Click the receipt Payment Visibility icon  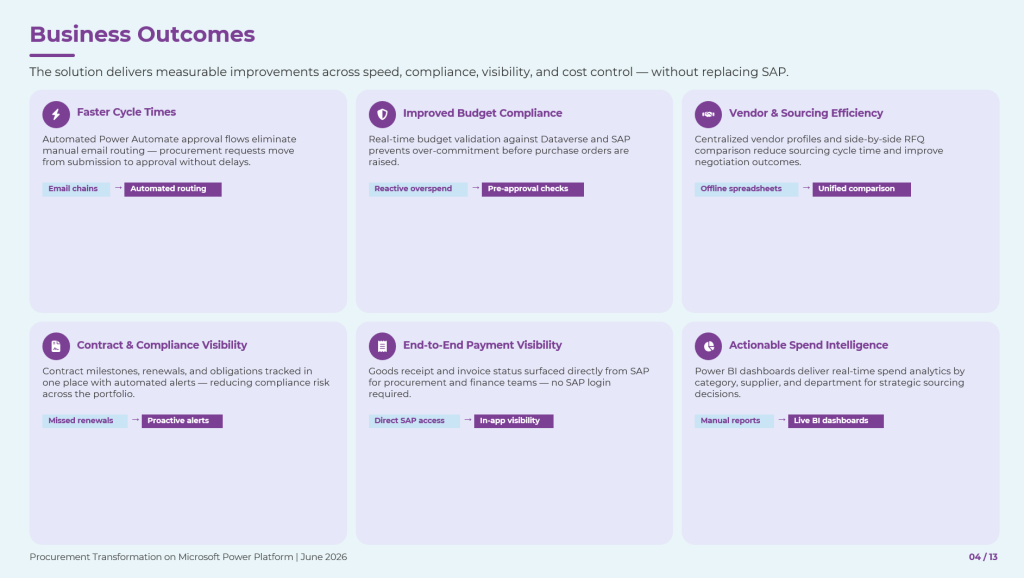pyautogui.click(x=382, y=346)
